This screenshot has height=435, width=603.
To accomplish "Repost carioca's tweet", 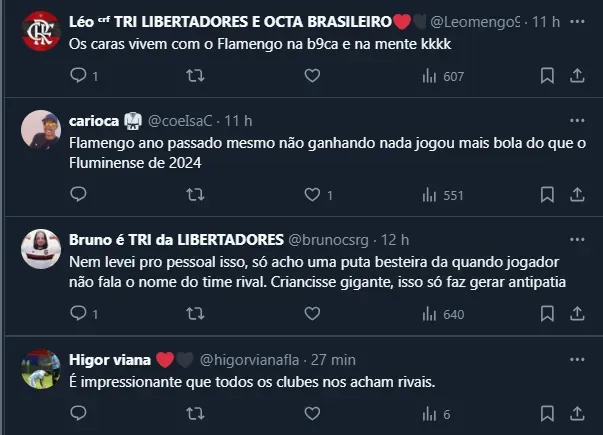I will point(195,195).
